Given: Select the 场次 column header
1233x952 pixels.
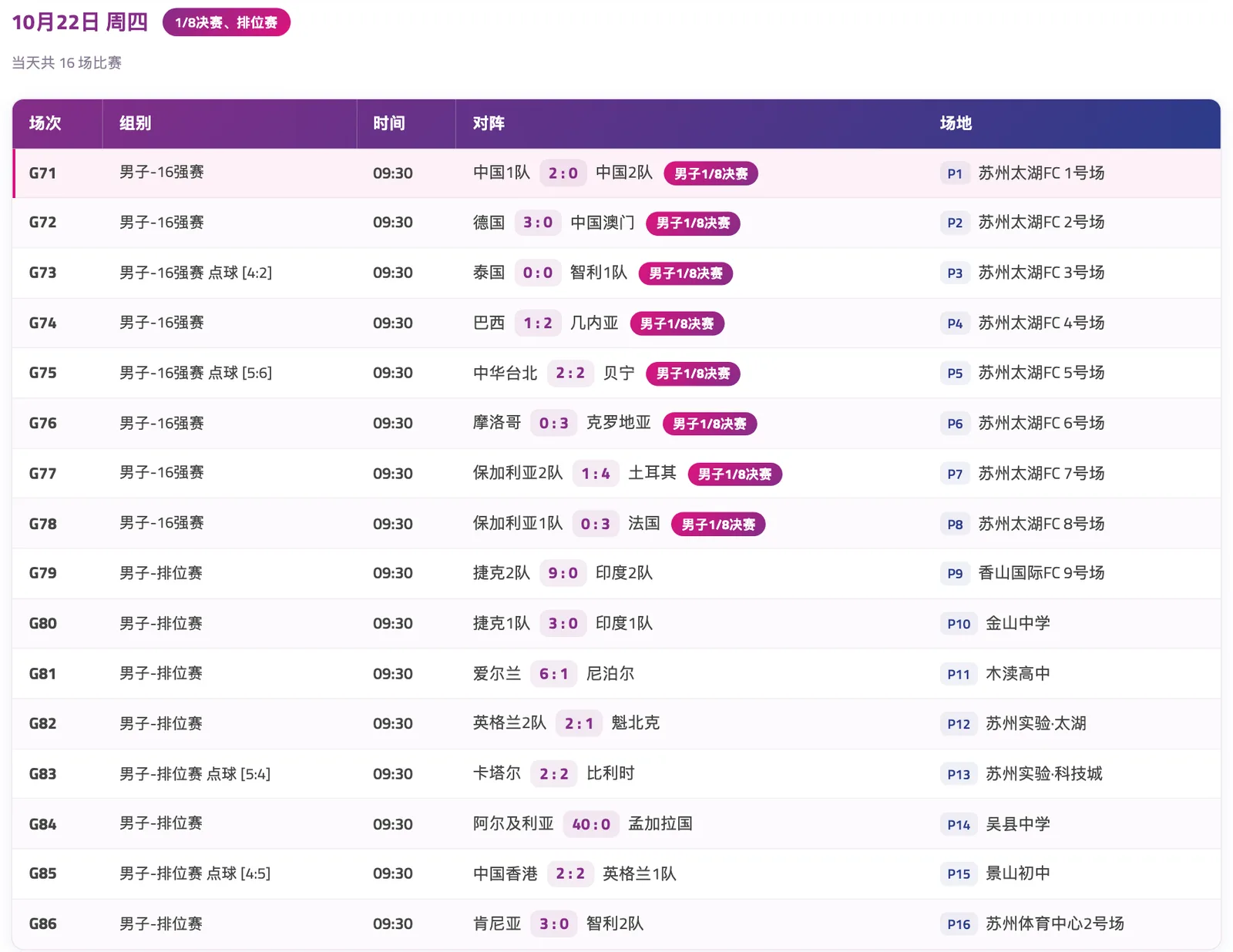Looking at the screenshot, I should tap(45, 123).
